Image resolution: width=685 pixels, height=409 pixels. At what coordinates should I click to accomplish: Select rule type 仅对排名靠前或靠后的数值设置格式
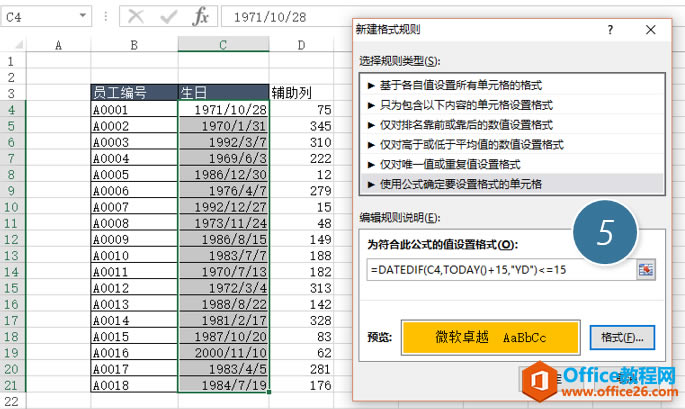pos(512,125)
